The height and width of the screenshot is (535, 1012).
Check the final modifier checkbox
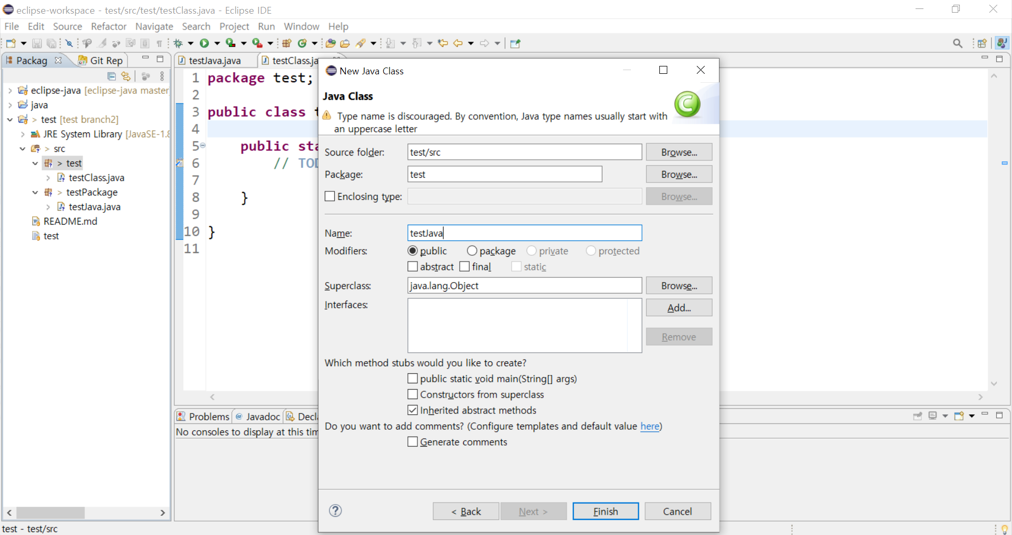464,266
